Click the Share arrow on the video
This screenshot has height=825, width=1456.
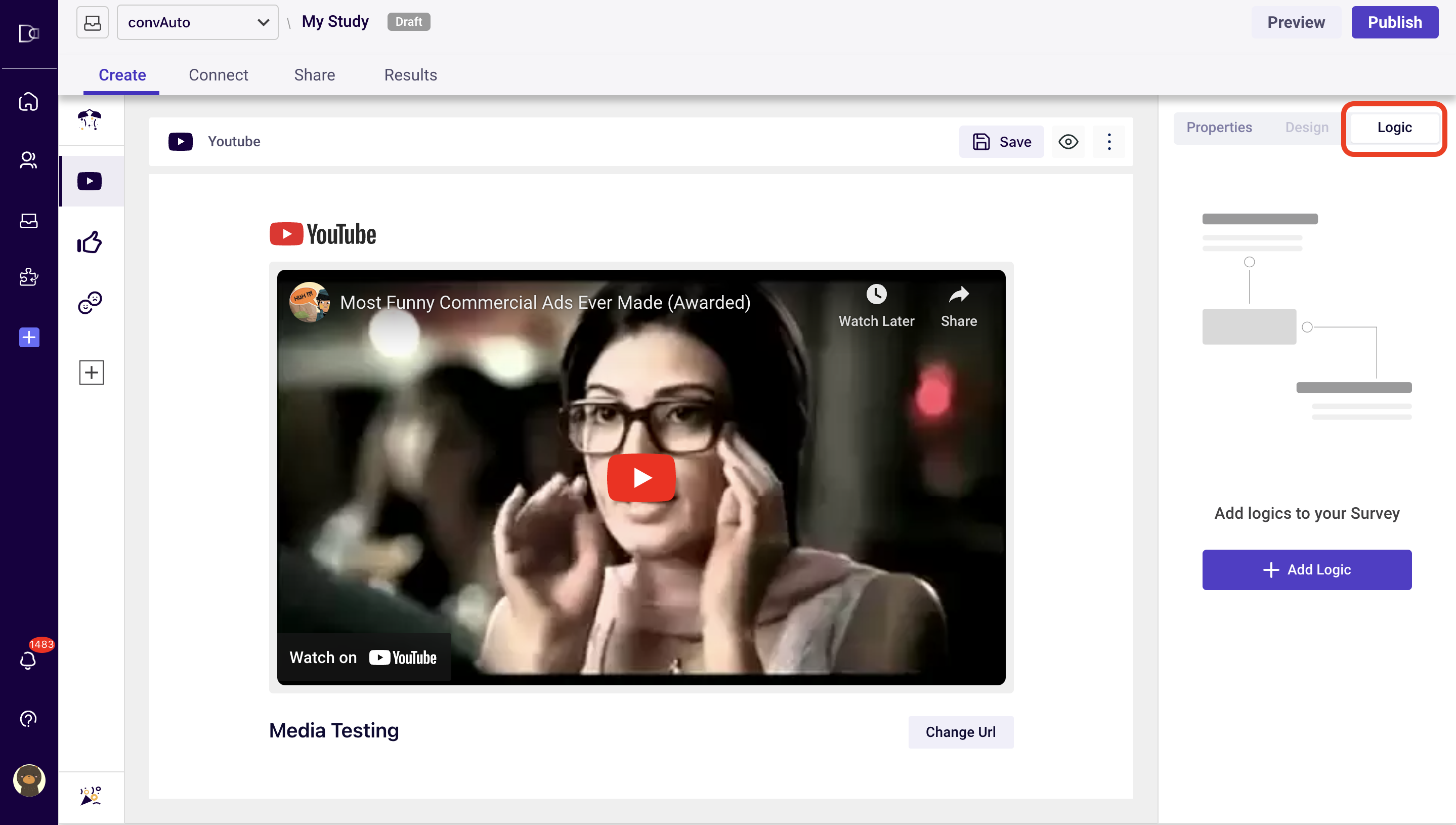coord(958,306)
